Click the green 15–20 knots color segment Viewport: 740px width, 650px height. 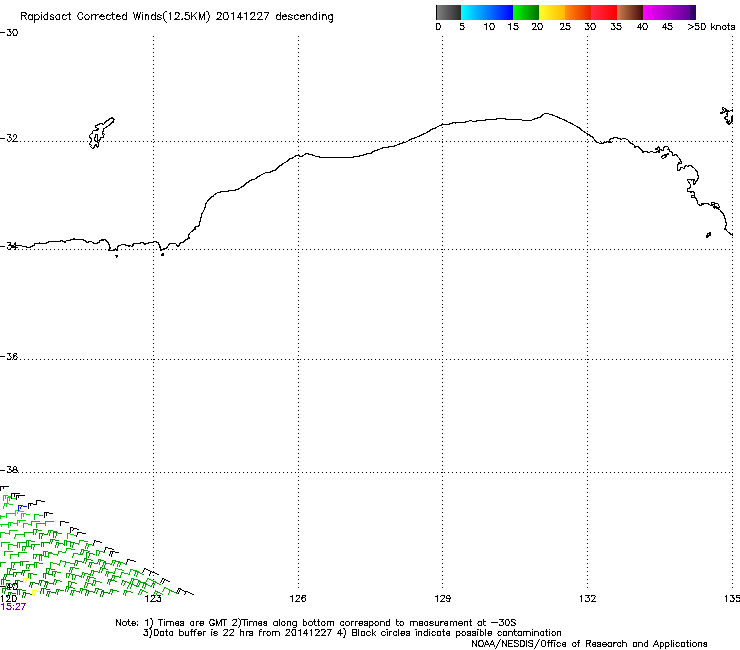click(526, 12)
